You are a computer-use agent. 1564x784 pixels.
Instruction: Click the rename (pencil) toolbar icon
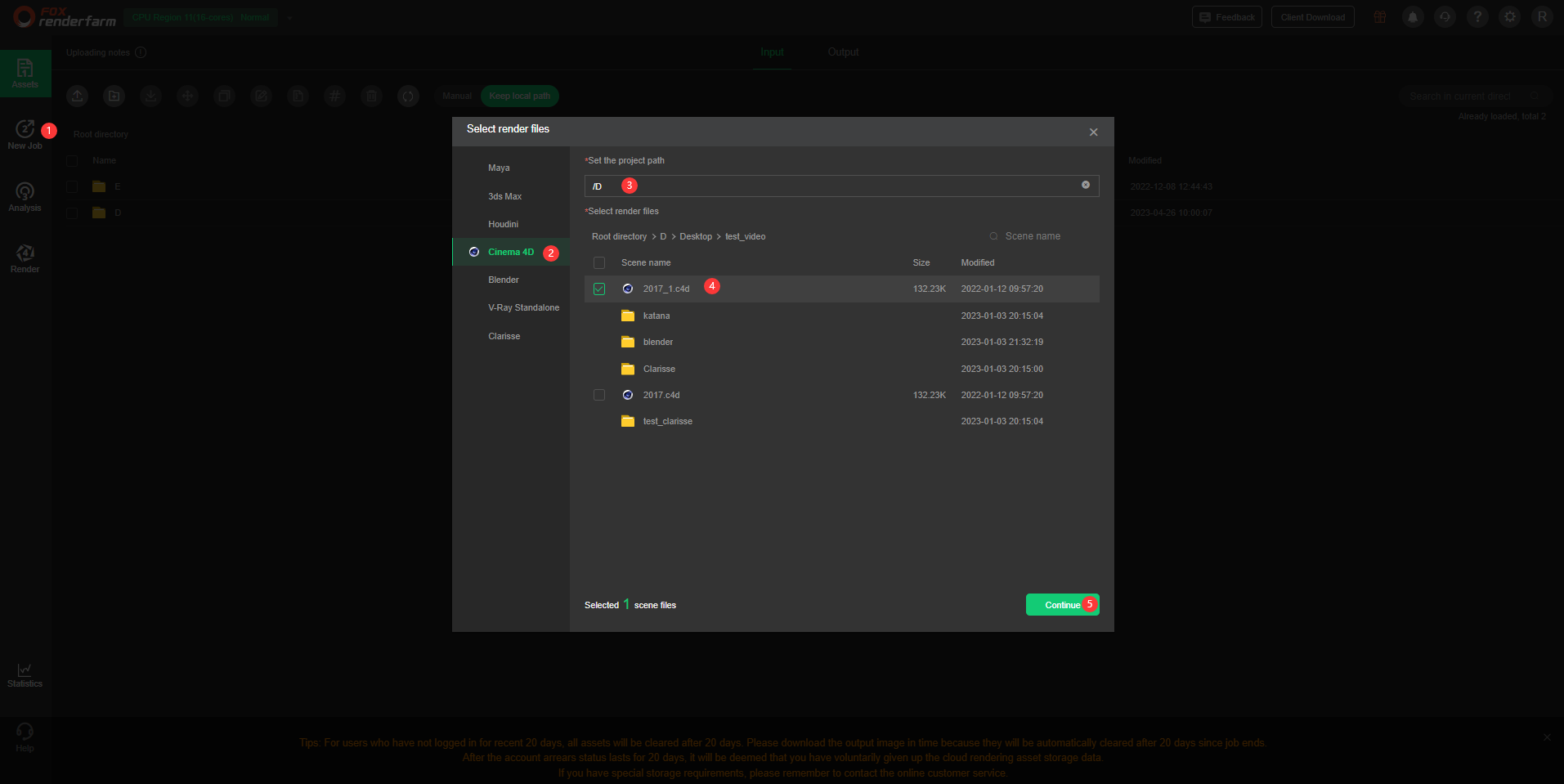pyautogui.click(x=262, y=96)
